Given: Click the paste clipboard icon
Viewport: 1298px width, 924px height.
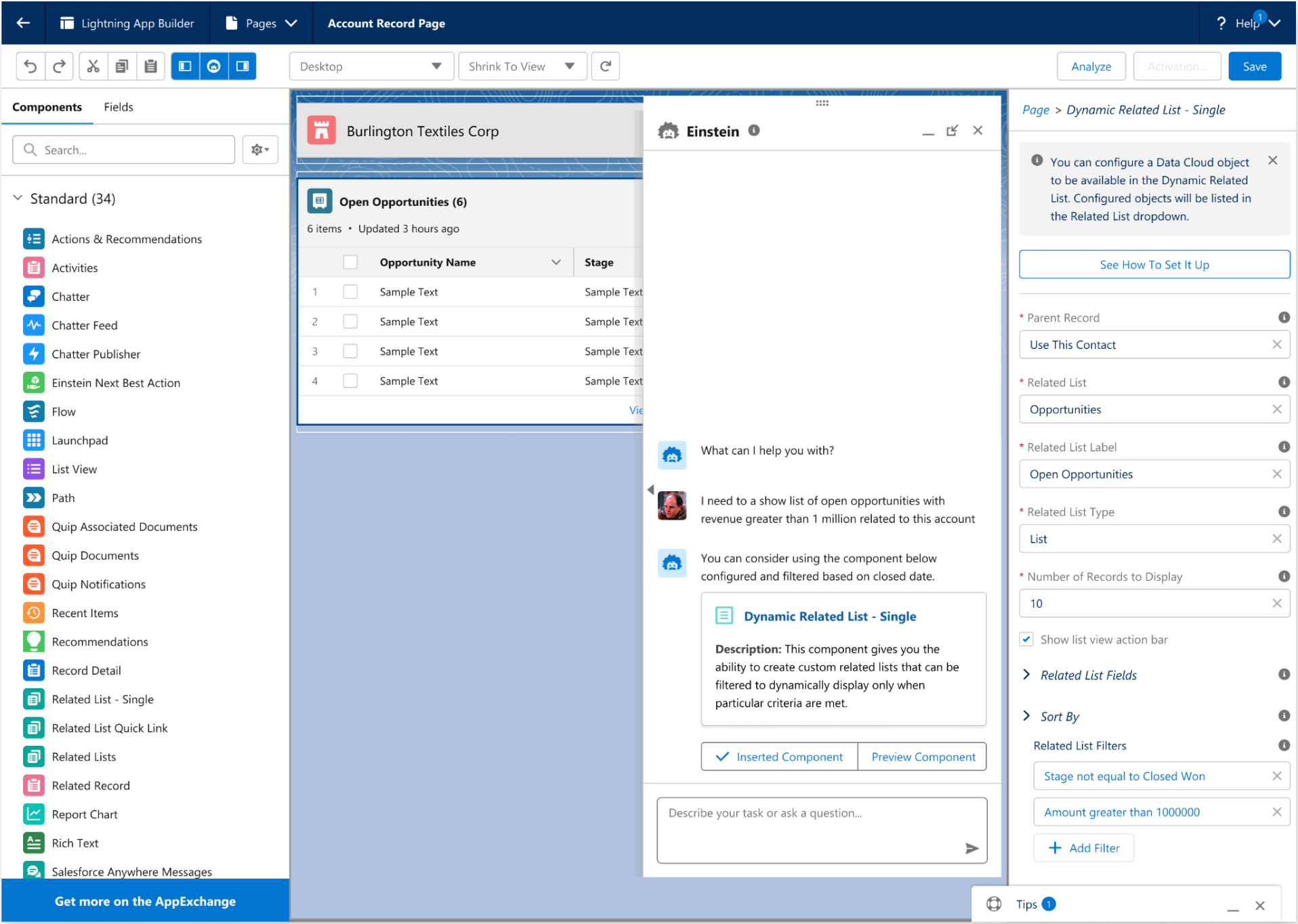Looking at the screenshot, I should [x=150, y=66].
